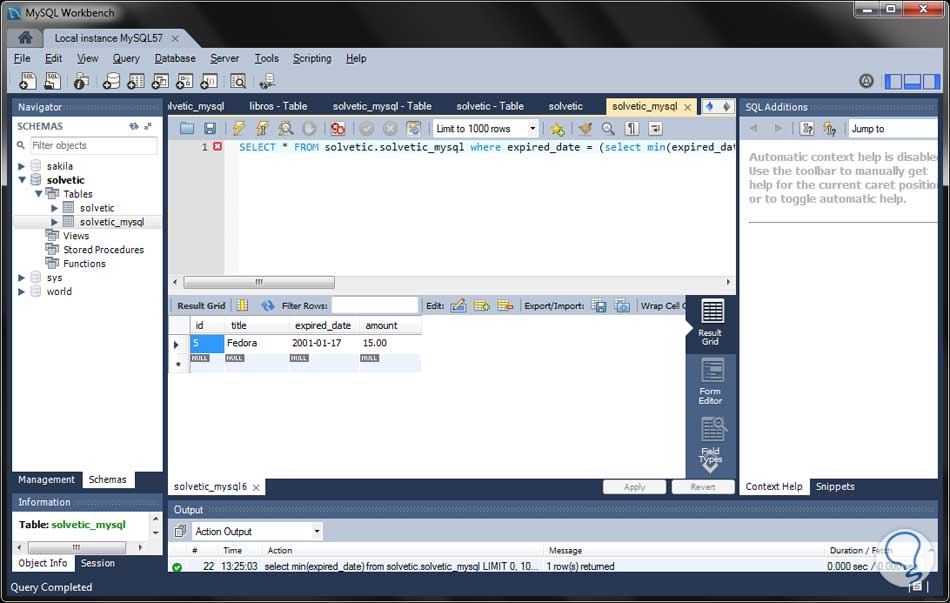Create new schema toolbar icon
The image size is (950, 603).
pos(111,81)
